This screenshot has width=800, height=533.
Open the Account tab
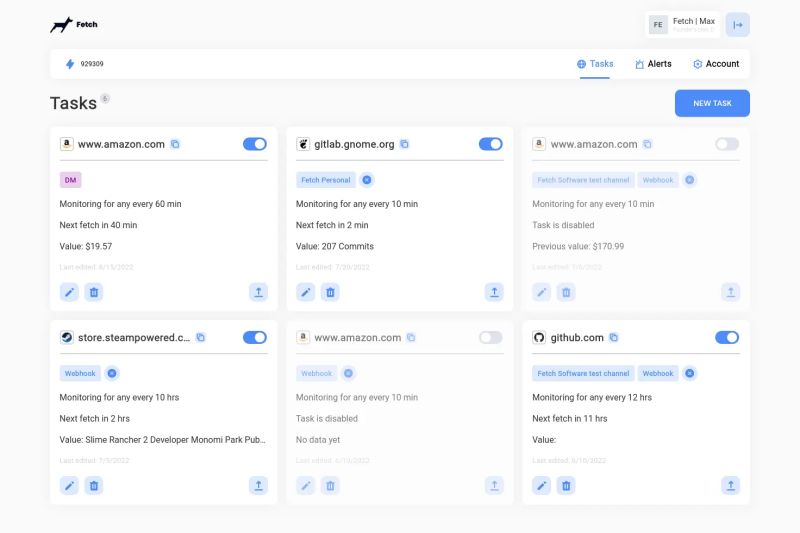tap(716, 64)
